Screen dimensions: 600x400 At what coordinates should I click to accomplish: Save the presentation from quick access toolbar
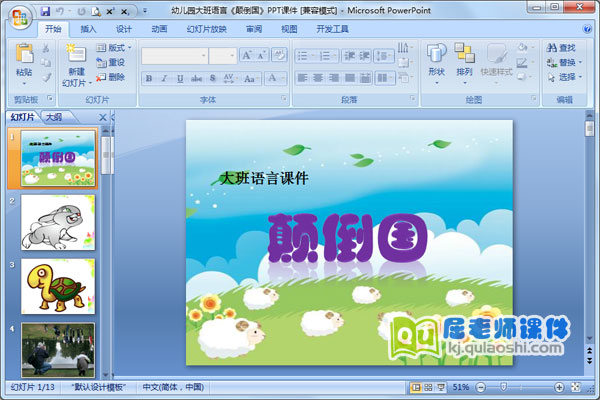click(46, 11)
